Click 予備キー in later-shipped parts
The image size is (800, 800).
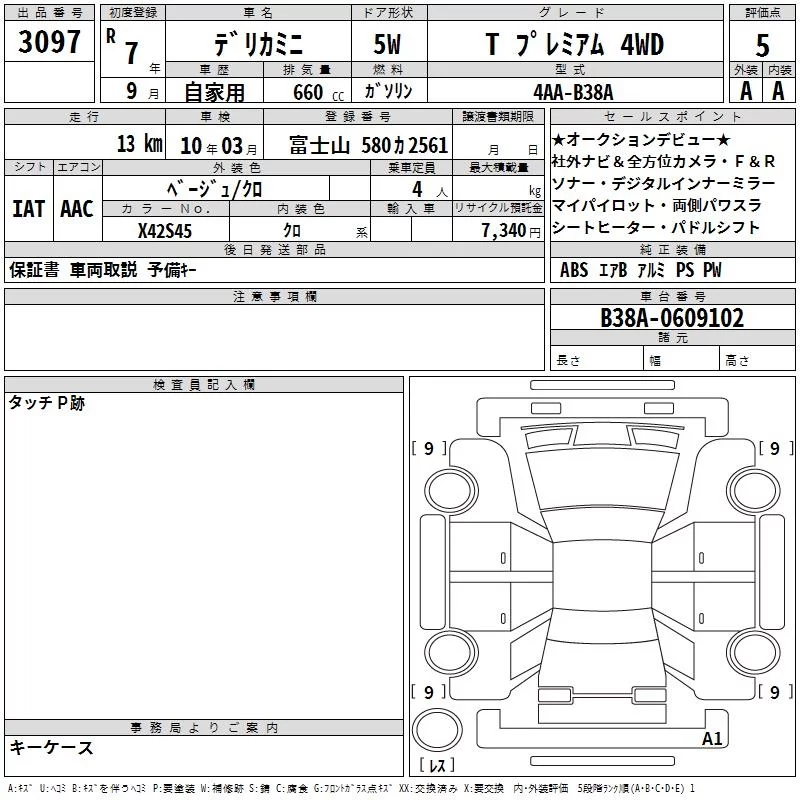click(172, 270)
